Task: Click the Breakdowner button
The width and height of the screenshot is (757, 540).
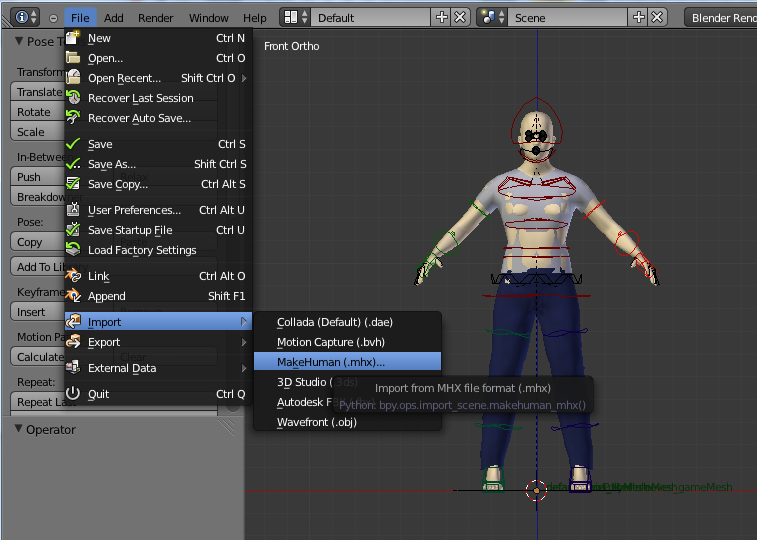Action: point(38,196)
